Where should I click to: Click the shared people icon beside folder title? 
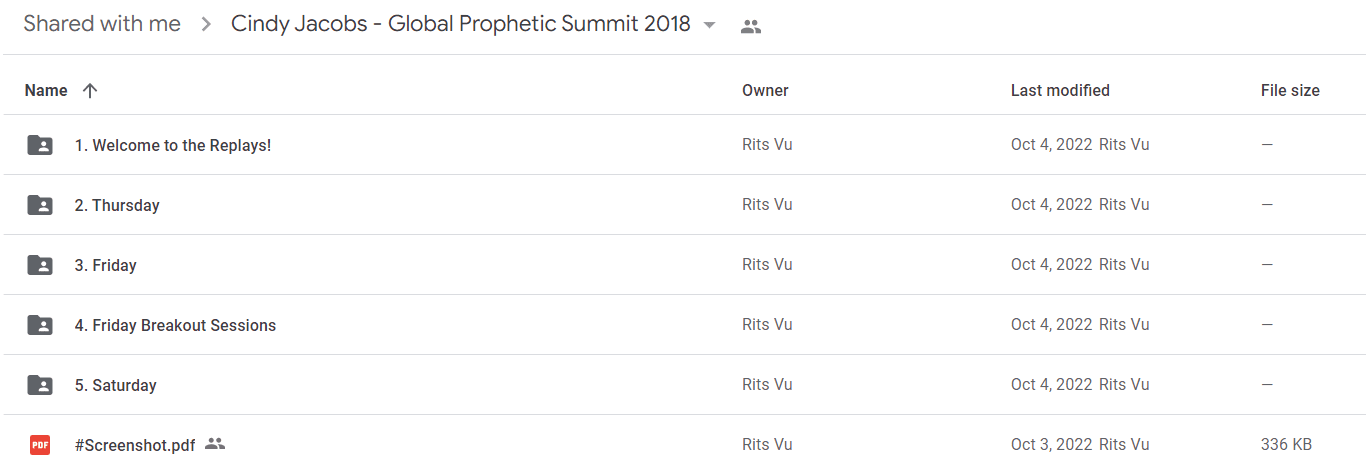(x=751, y=27)
